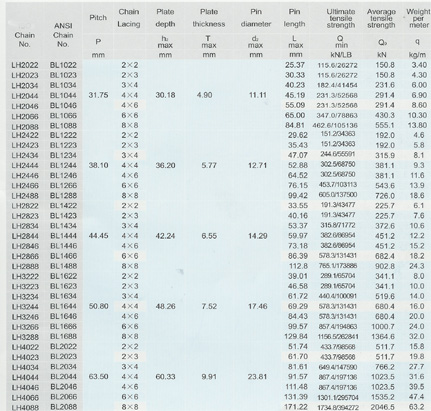Click the LH2022 chain number cell
Viewport: 431px width, 411px height.
tap(25, 65)
